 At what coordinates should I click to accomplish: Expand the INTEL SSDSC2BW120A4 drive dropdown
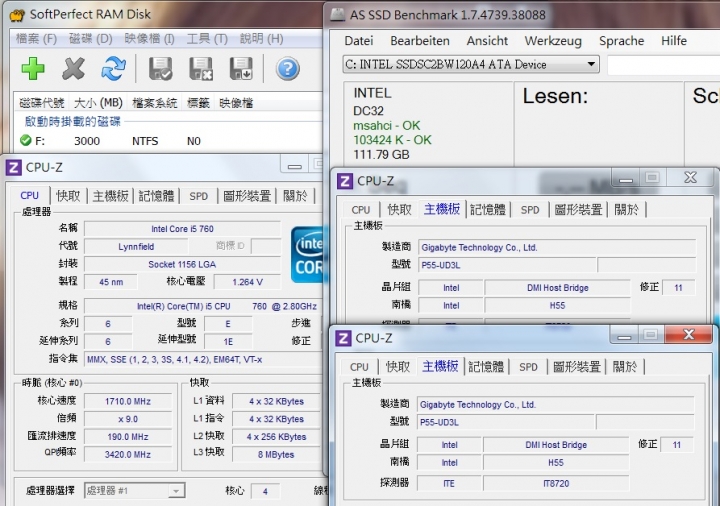591,64
